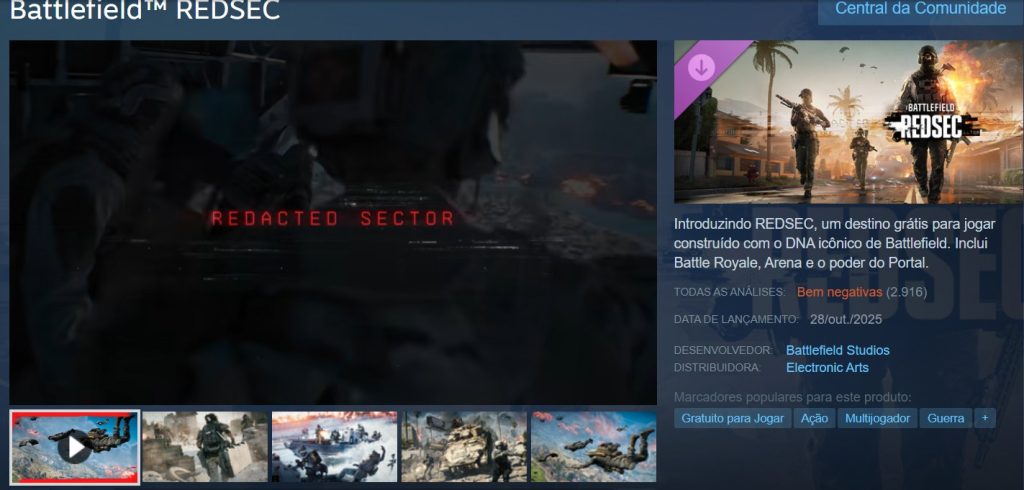1024x490 pixels.
Task: Choose the 'Multijogador' tag
Action: pos(876,418)
